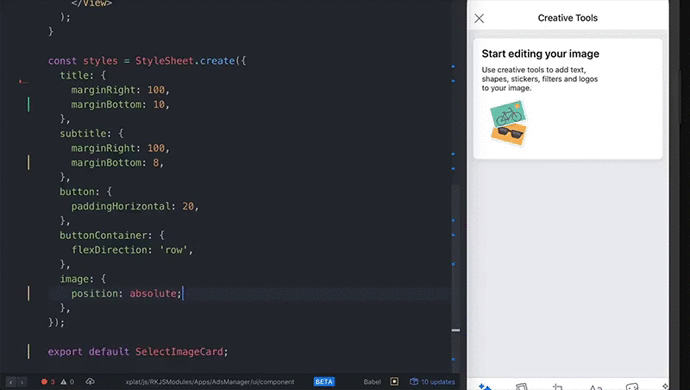Image resolution: width=690 pixels, height=390 pixels.
Task: Click the line 'marginBottom: 10,'
Action: click(x=120, y=104)
